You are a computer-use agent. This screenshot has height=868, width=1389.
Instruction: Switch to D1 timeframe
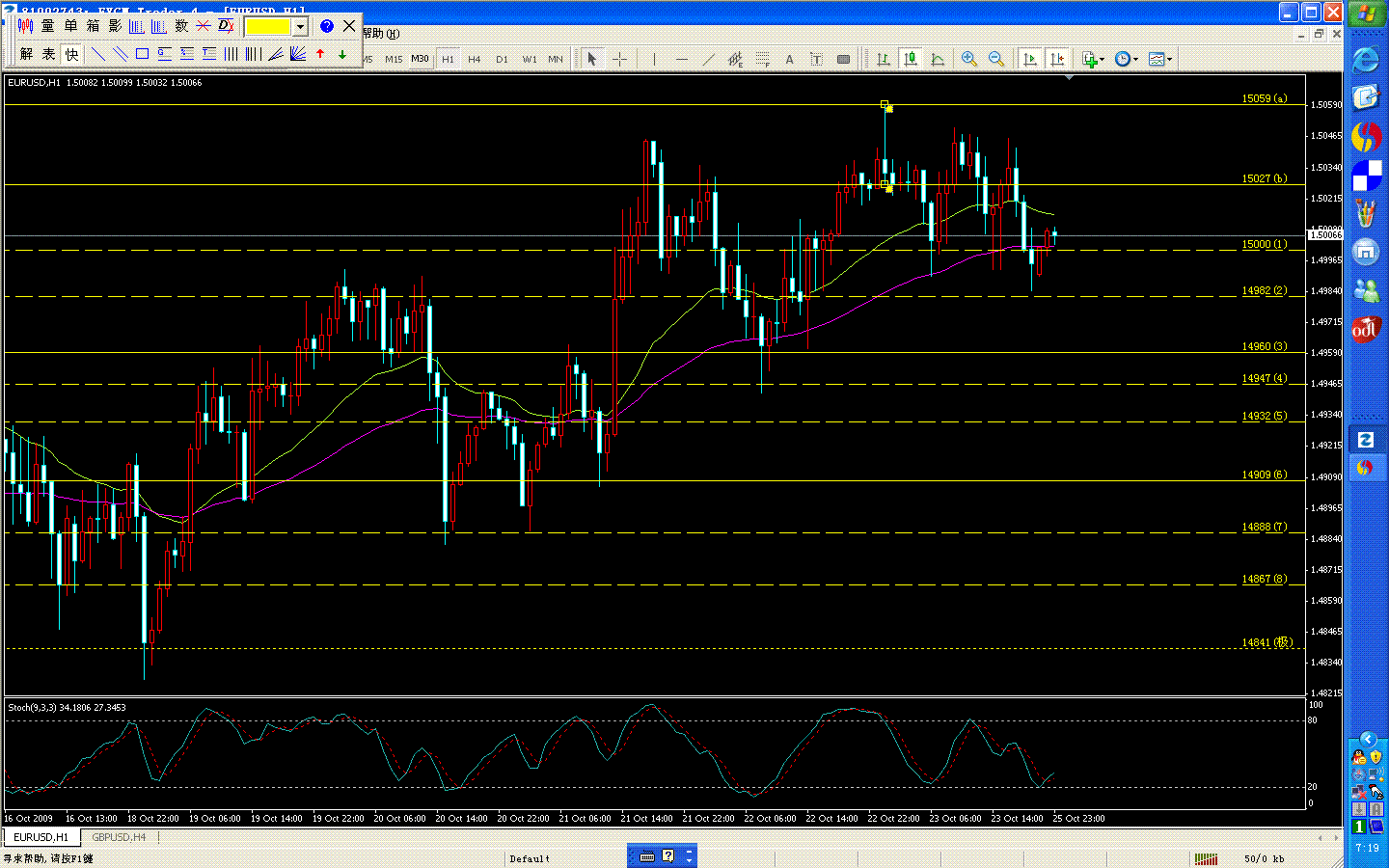(502, 59)
